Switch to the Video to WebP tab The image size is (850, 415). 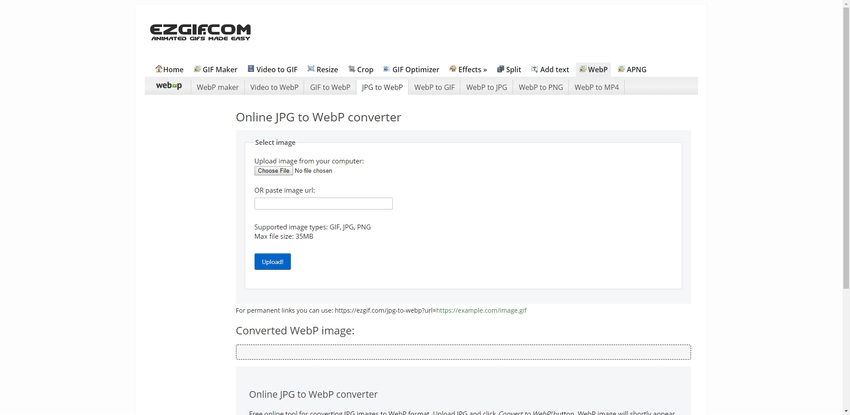274,87
